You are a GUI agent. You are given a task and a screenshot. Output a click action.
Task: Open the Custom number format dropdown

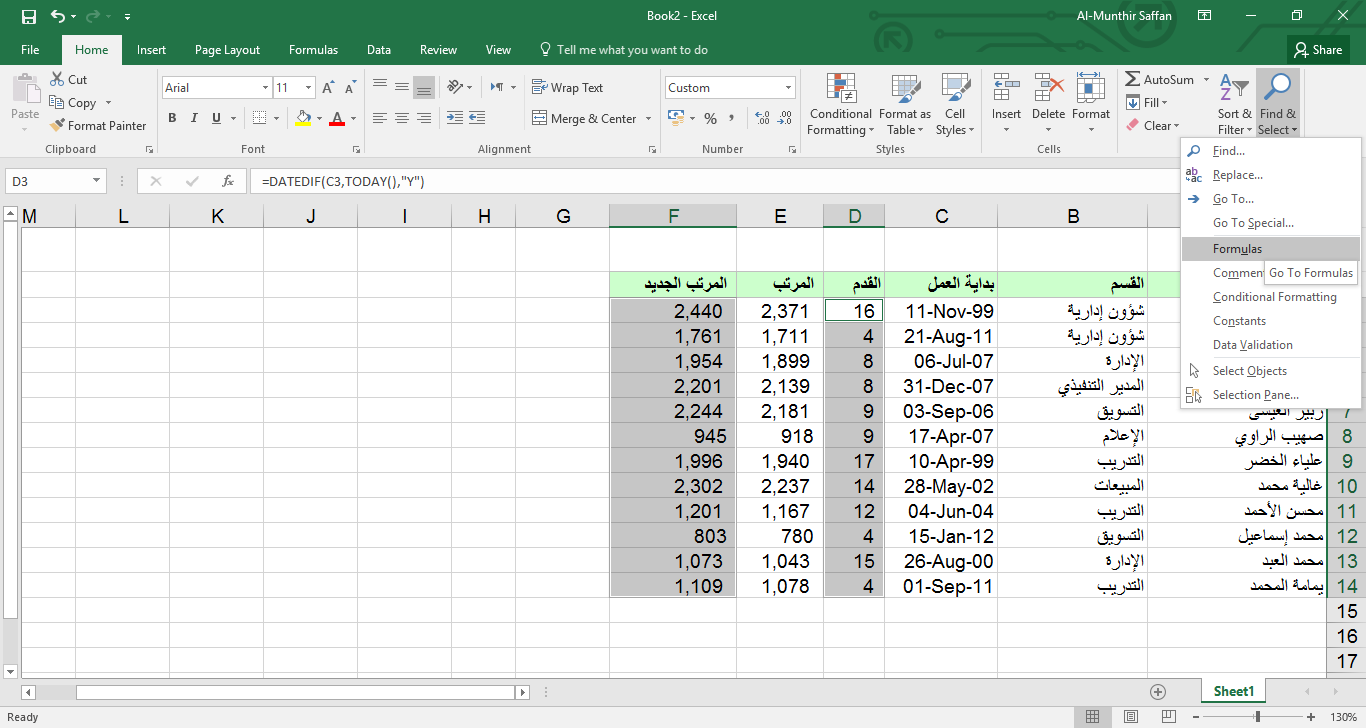click(788, 88)
